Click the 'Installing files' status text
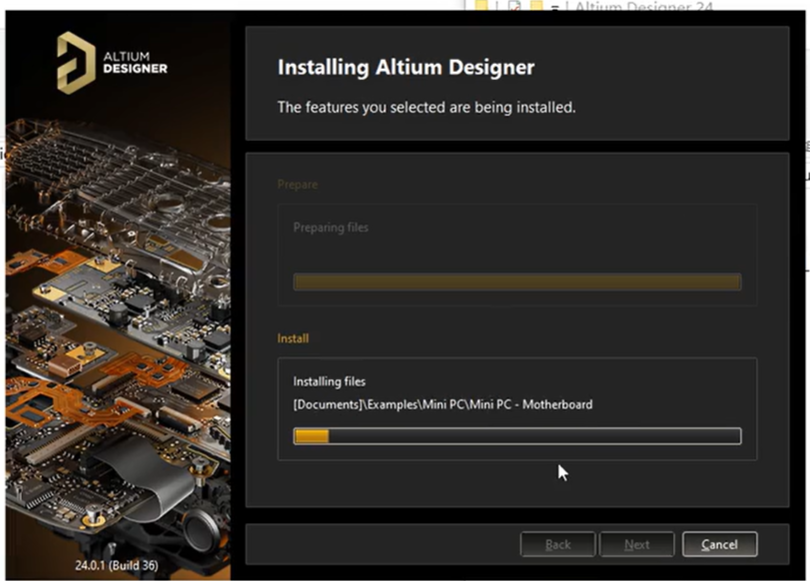Screen dimensions: 810x581 pyautogui.click(x=329, y=381)
